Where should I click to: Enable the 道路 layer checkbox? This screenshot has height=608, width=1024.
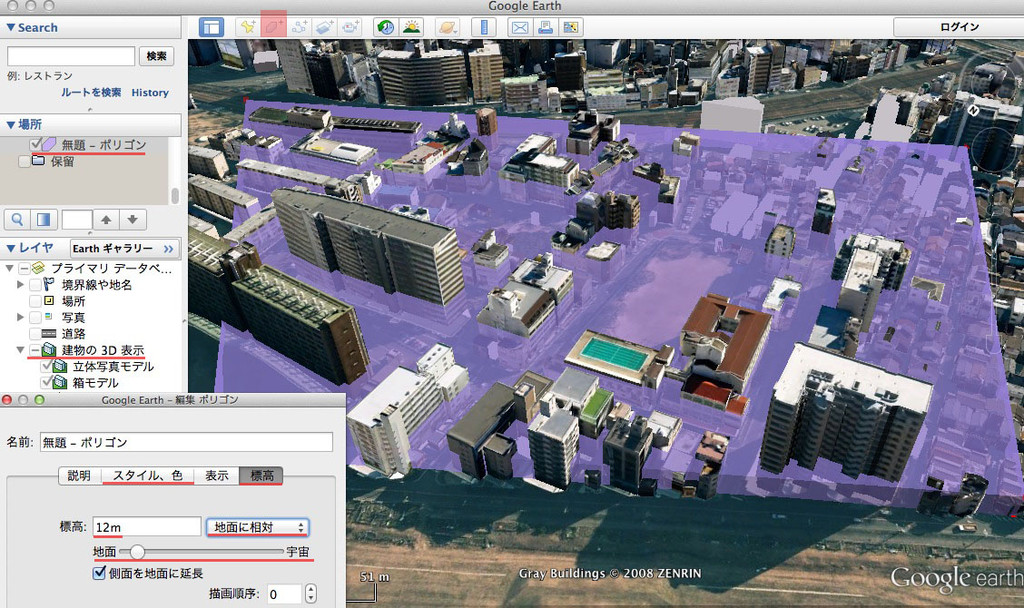[35, 334]
